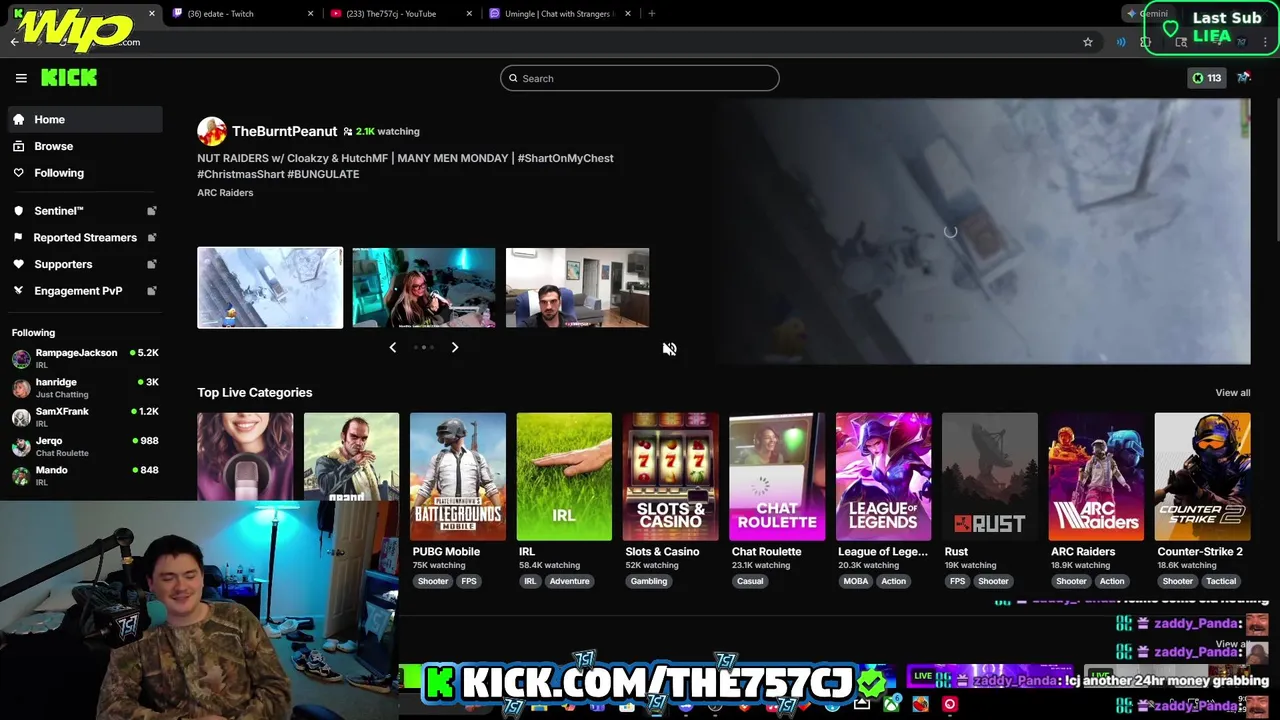Open PUBG Mobile category card
This screenshot has height=720, width=1280.
[x=458, y=477]
